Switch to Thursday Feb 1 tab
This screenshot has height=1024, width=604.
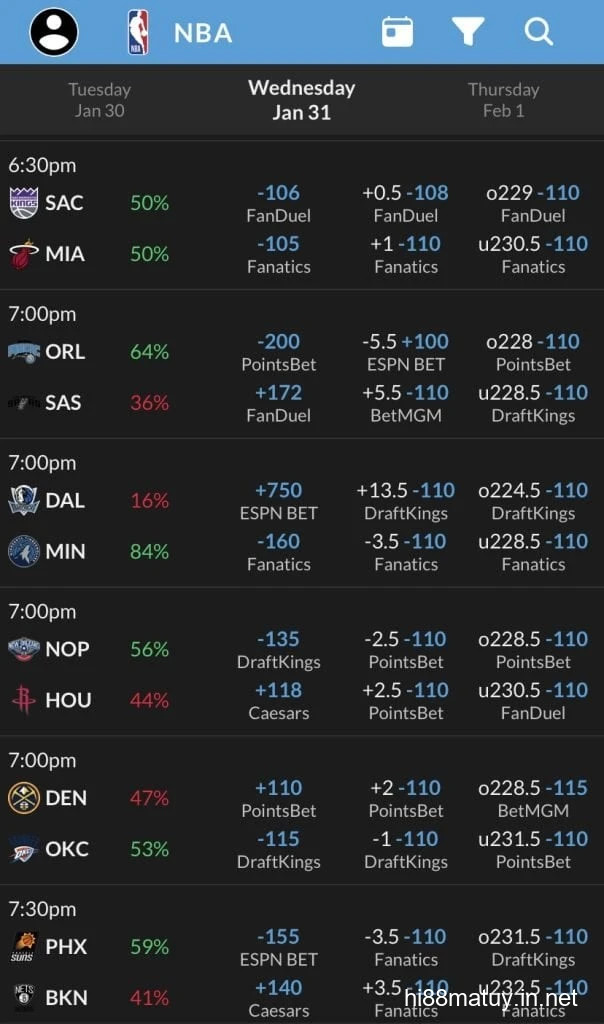[503, 100]
